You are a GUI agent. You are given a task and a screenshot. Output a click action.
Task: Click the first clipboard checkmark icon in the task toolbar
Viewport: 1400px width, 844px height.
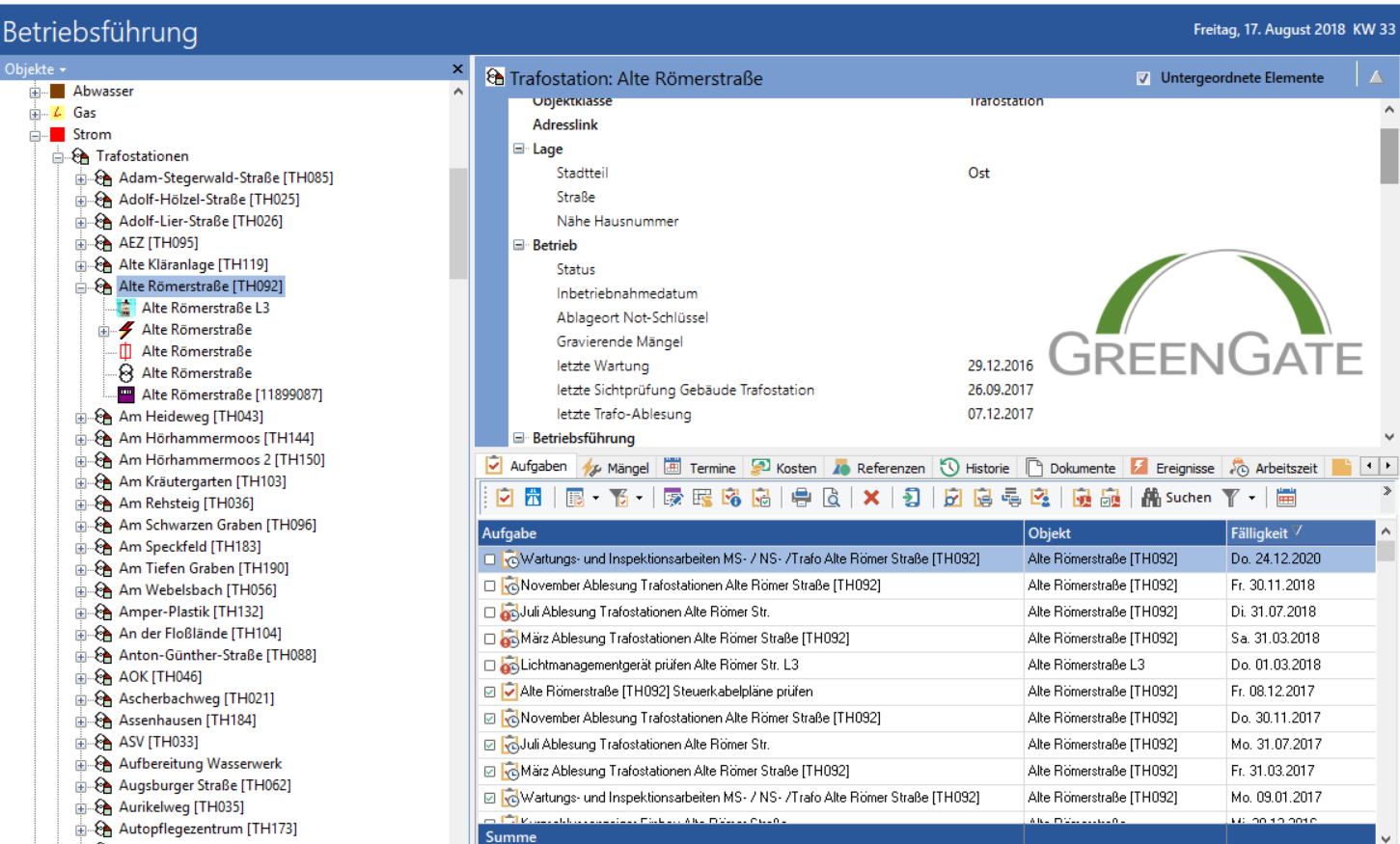[x=505, y=498]
